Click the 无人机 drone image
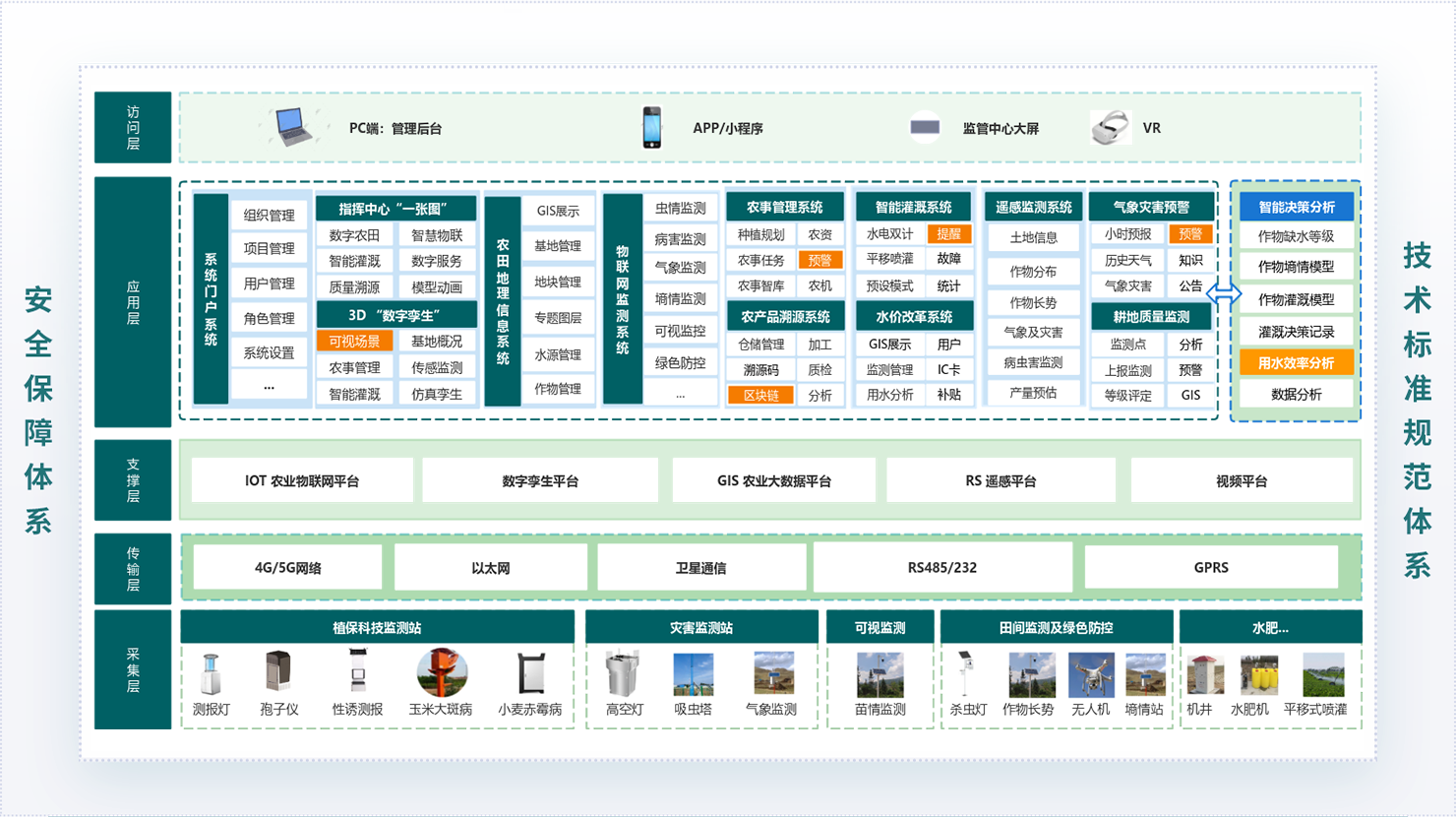This screenshot has width=1456, height=817. point(1090,675)
